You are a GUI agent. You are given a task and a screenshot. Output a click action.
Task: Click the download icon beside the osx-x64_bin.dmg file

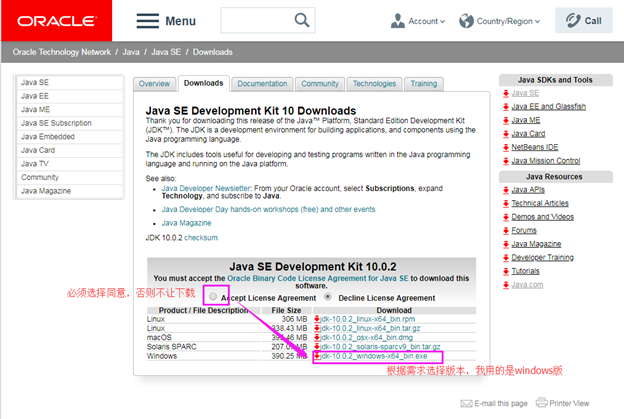coord(317,337)
